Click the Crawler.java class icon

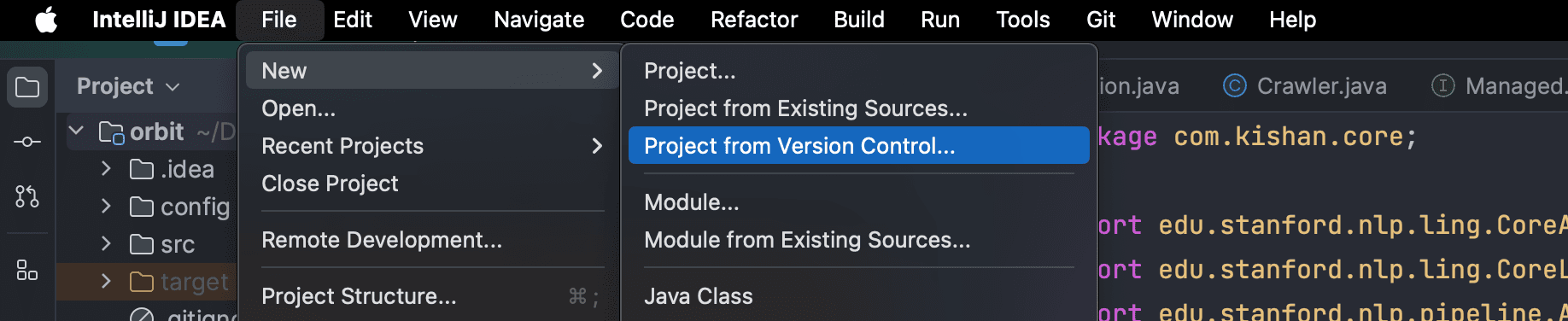[x=1234, y=85]
